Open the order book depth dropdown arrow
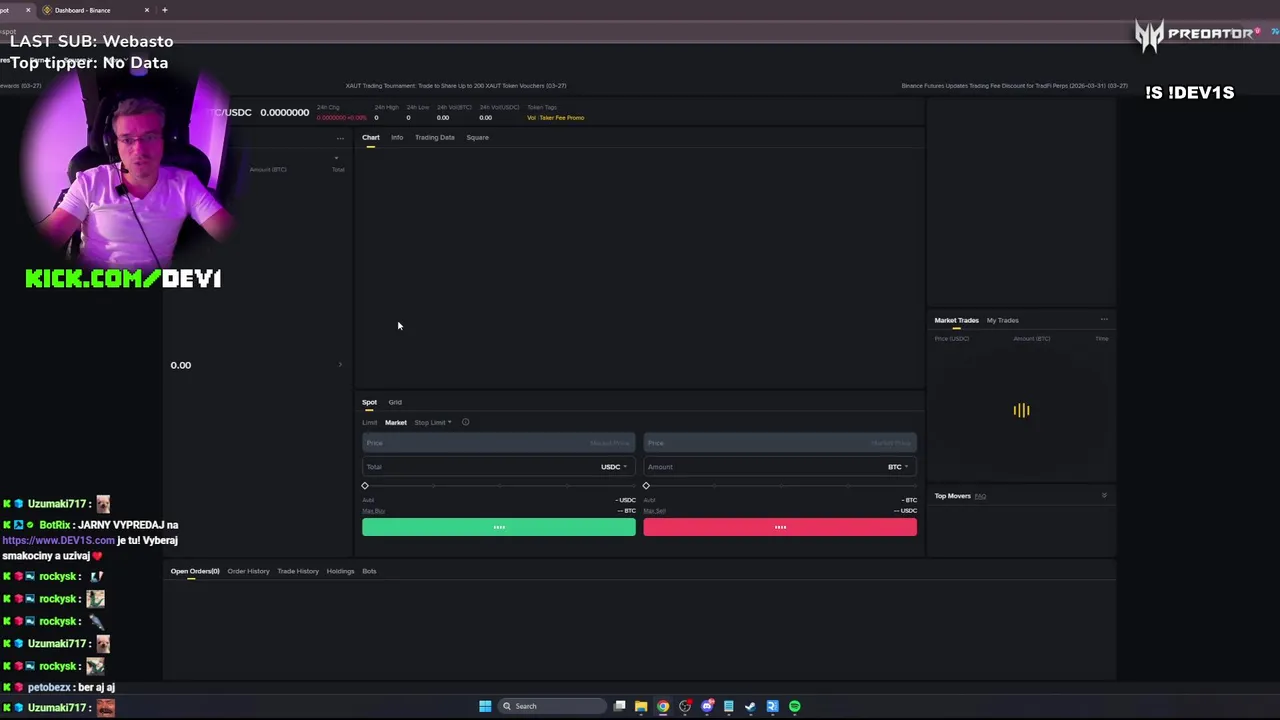Image resolution: width=1280 pixels, height=720 pixels. (x=336, y=158)
